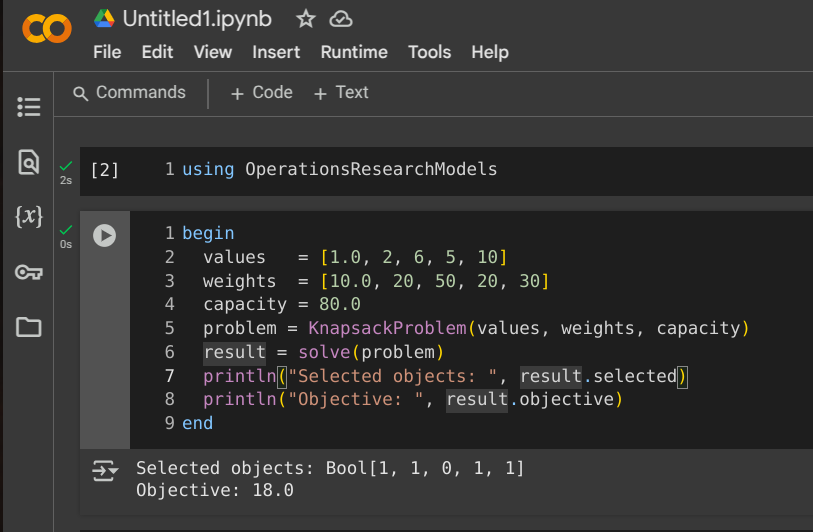Open the Table of contents panel

[29, 107]
